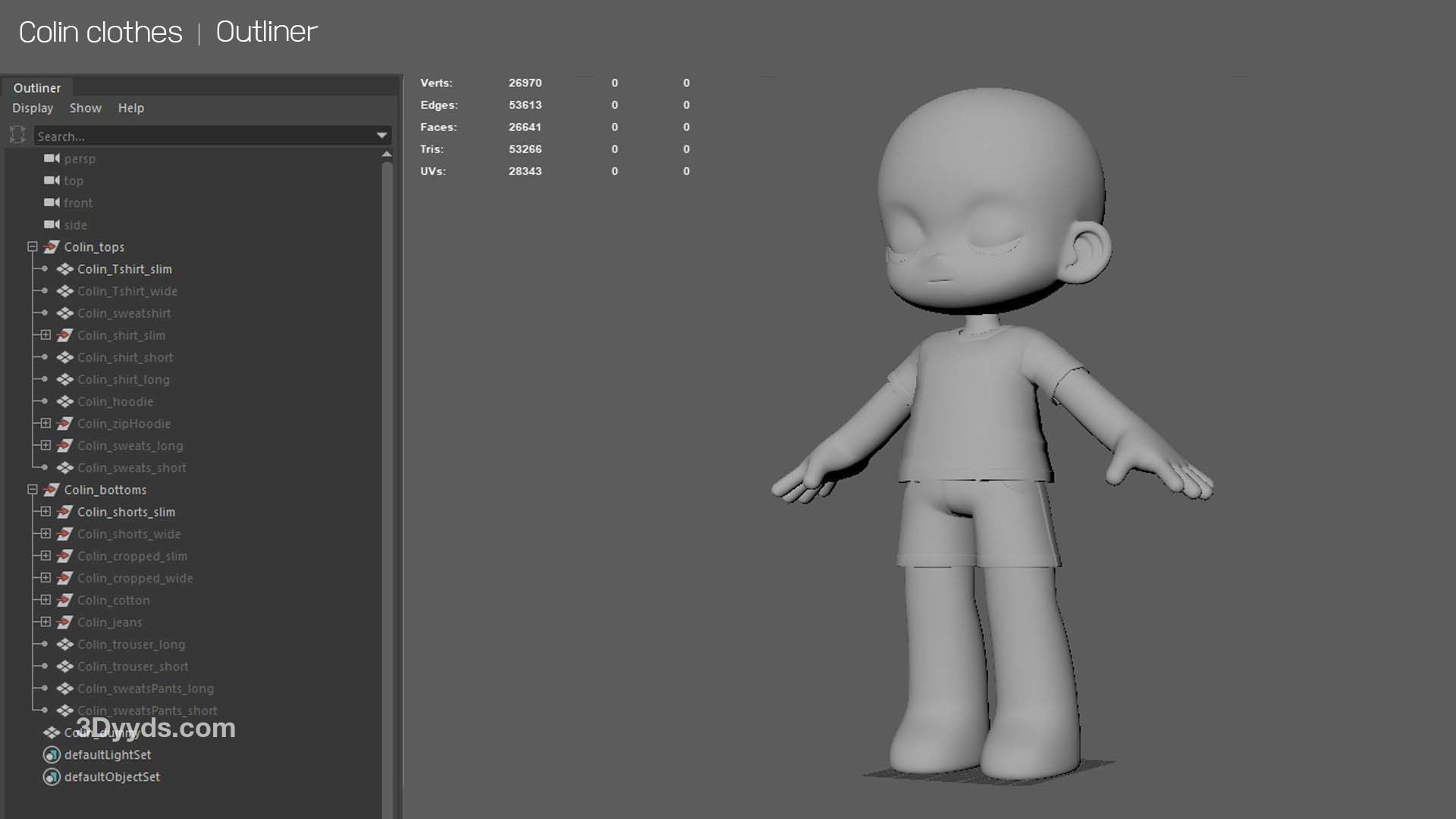Collapse the Colin_tops group
Image resolution: width=1456 pixels, height=819 pixels.
(33, 247)
